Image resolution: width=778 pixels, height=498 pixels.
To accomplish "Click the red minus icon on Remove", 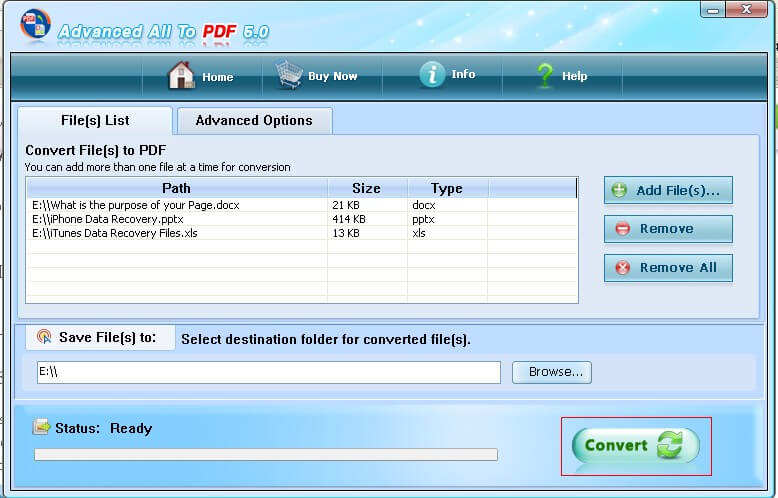I will [622, 229].
